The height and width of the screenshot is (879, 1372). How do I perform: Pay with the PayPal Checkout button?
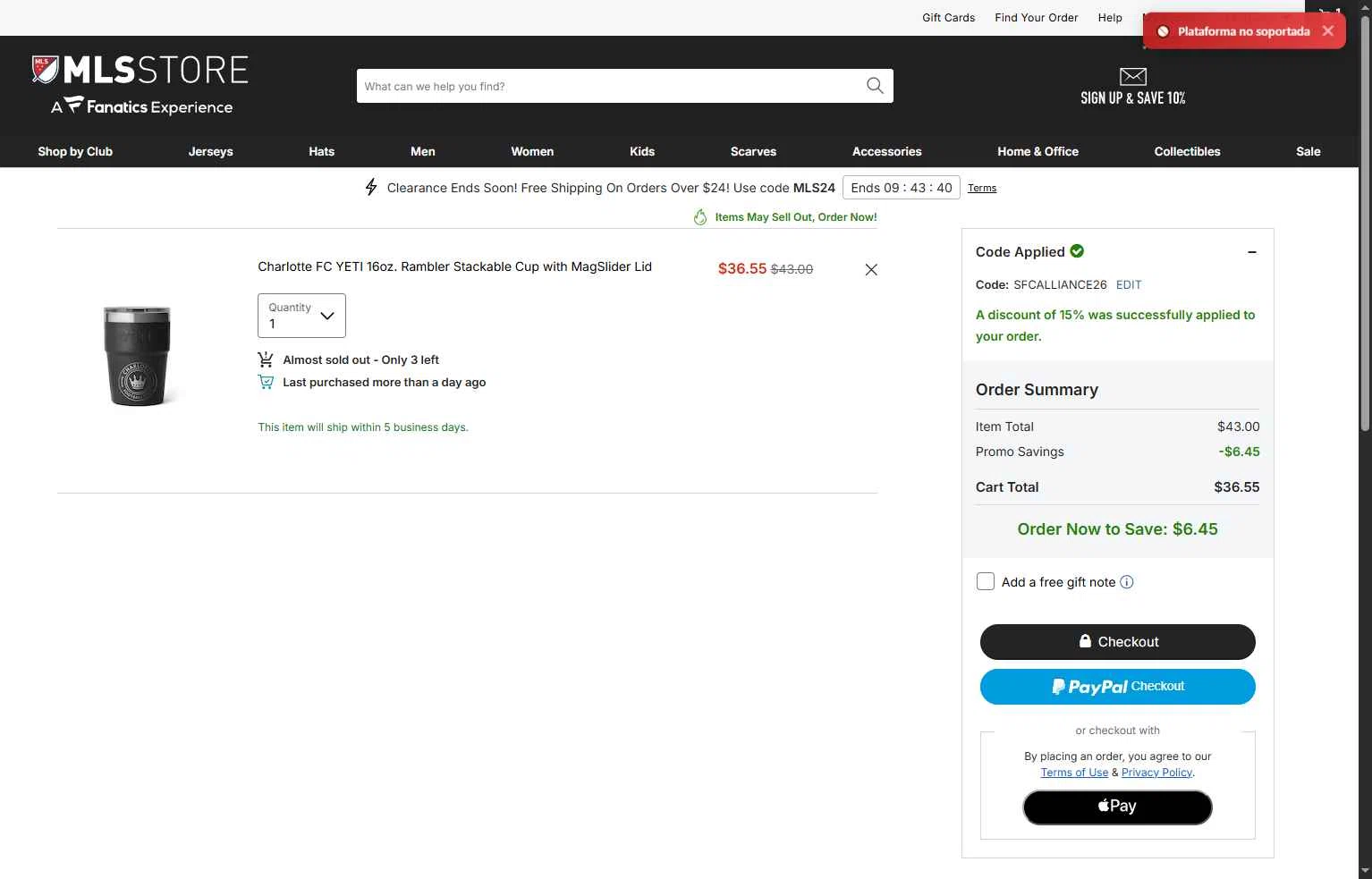1118,687
